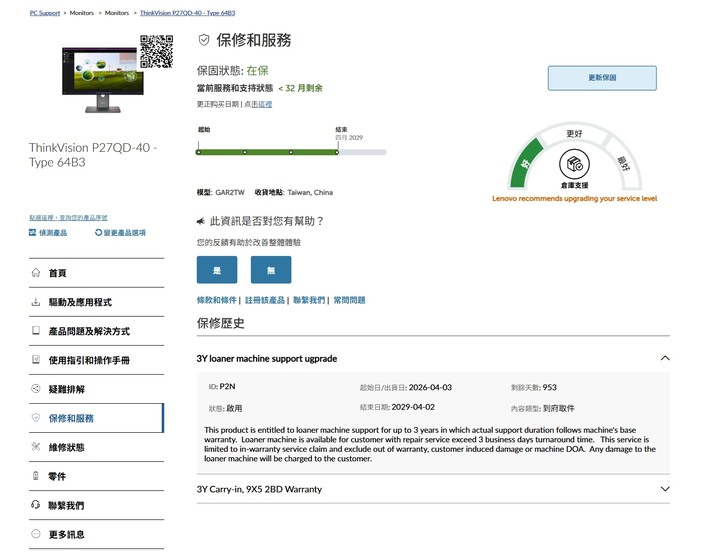Click the warehouse support icon in the gauge
This screenshot has width=720, height=557.
tap(574, 164)
